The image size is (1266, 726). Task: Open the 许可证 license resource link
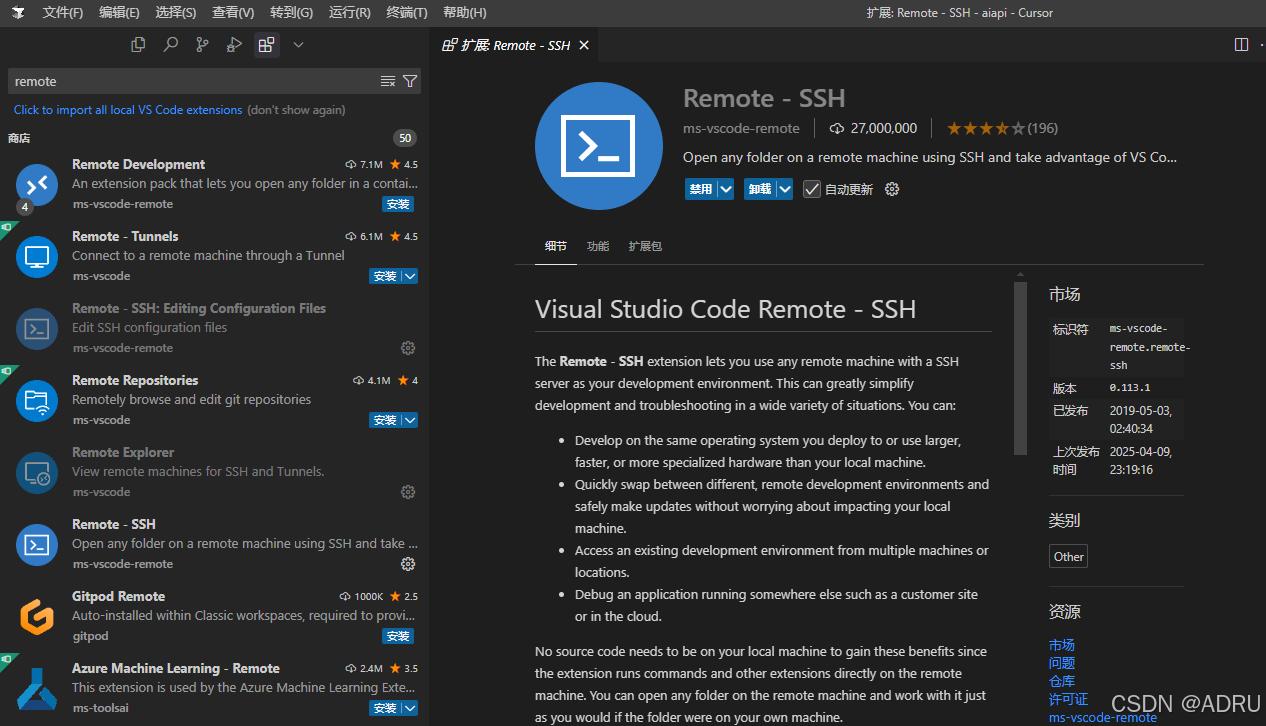[x=1068, y=699]
